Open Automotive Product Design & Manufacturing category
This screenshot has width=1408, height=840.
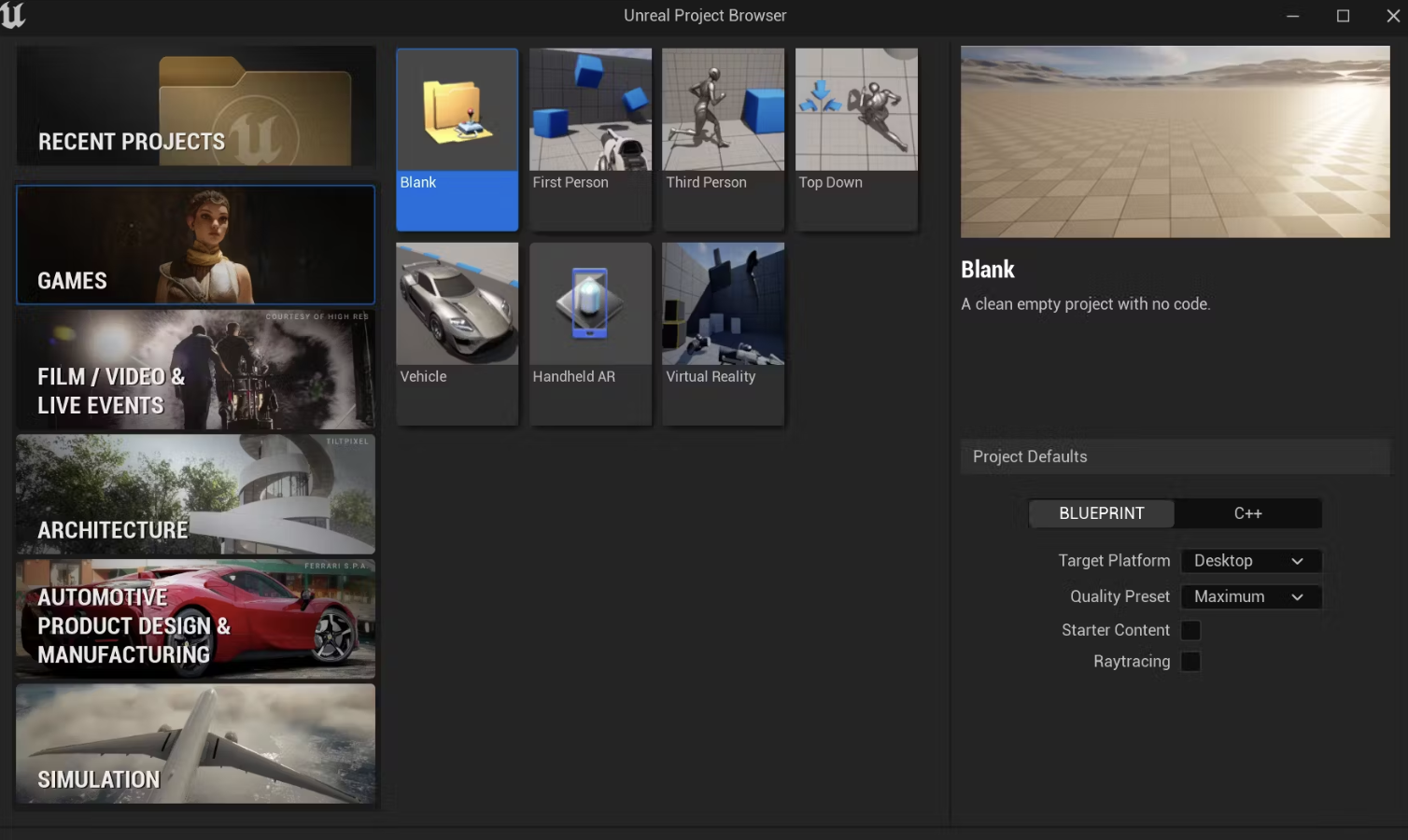point(196,619)
